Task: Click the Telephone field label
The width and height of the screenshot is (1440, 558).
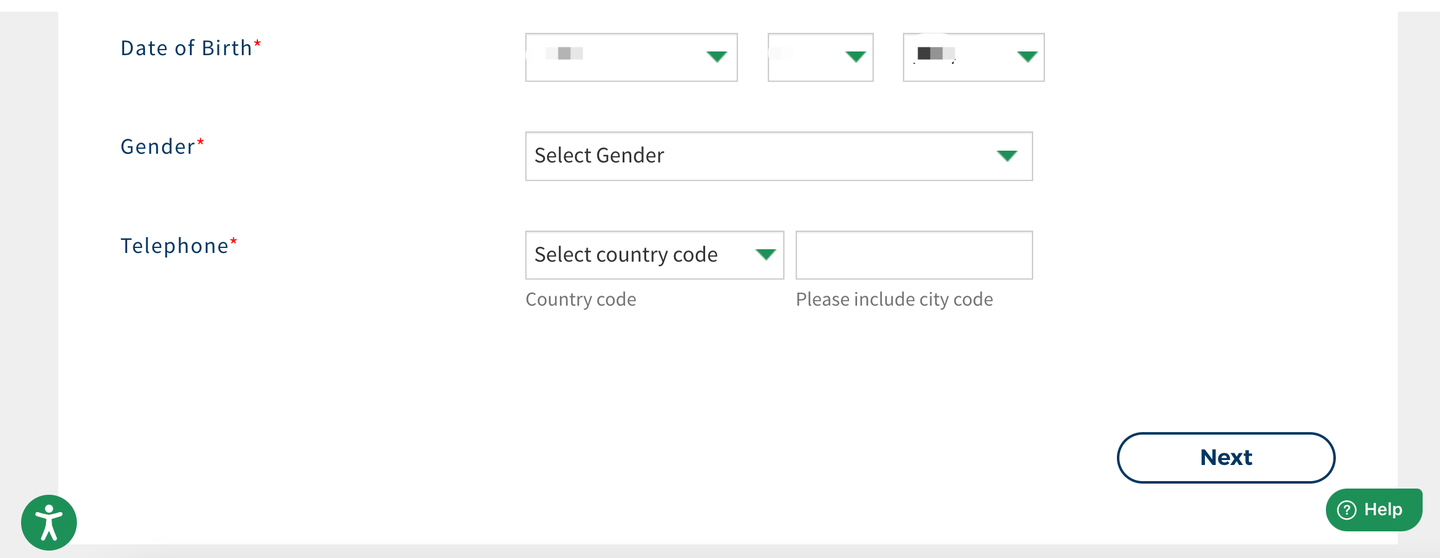Action: (x=175, y=246)
